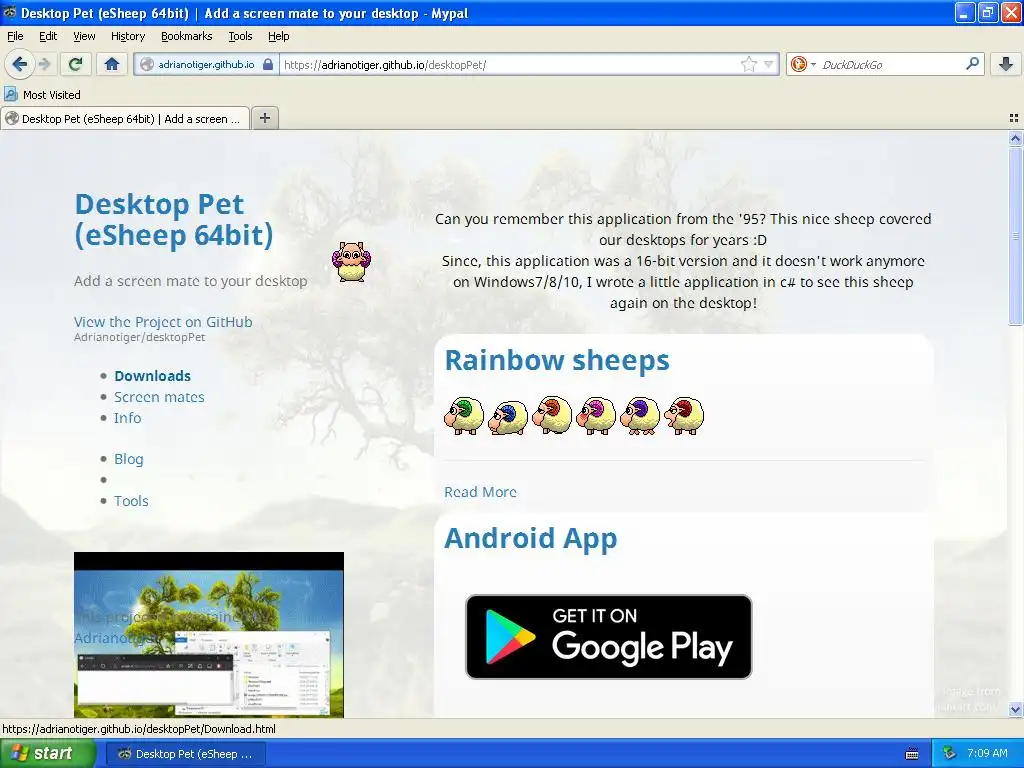Image resolution: width=1024 pixels, height=768 pixels.
Task: Open the Downloads sidebar link
Action: point(152,376)
